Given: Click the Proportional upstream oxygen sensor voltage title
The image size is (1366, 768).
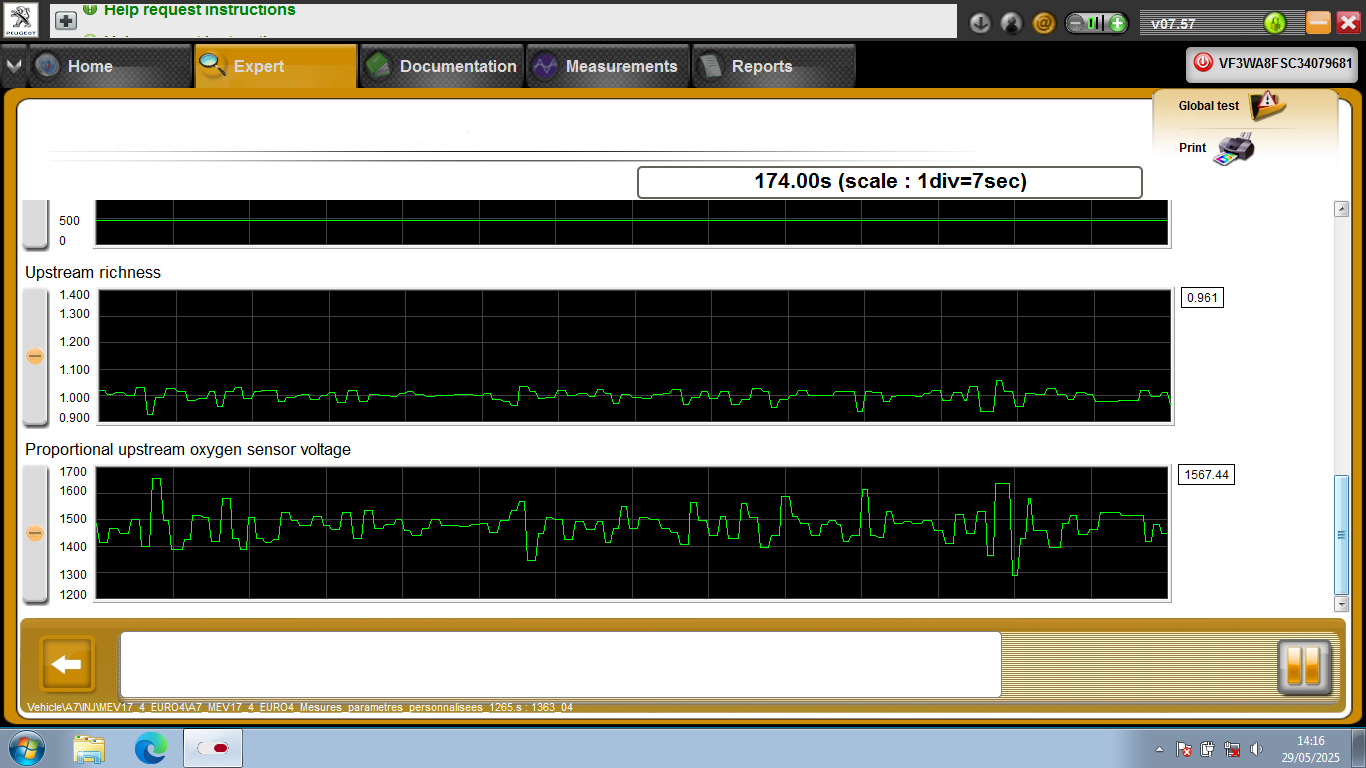Looking at the screenshot, I should (x=188, y=450).
